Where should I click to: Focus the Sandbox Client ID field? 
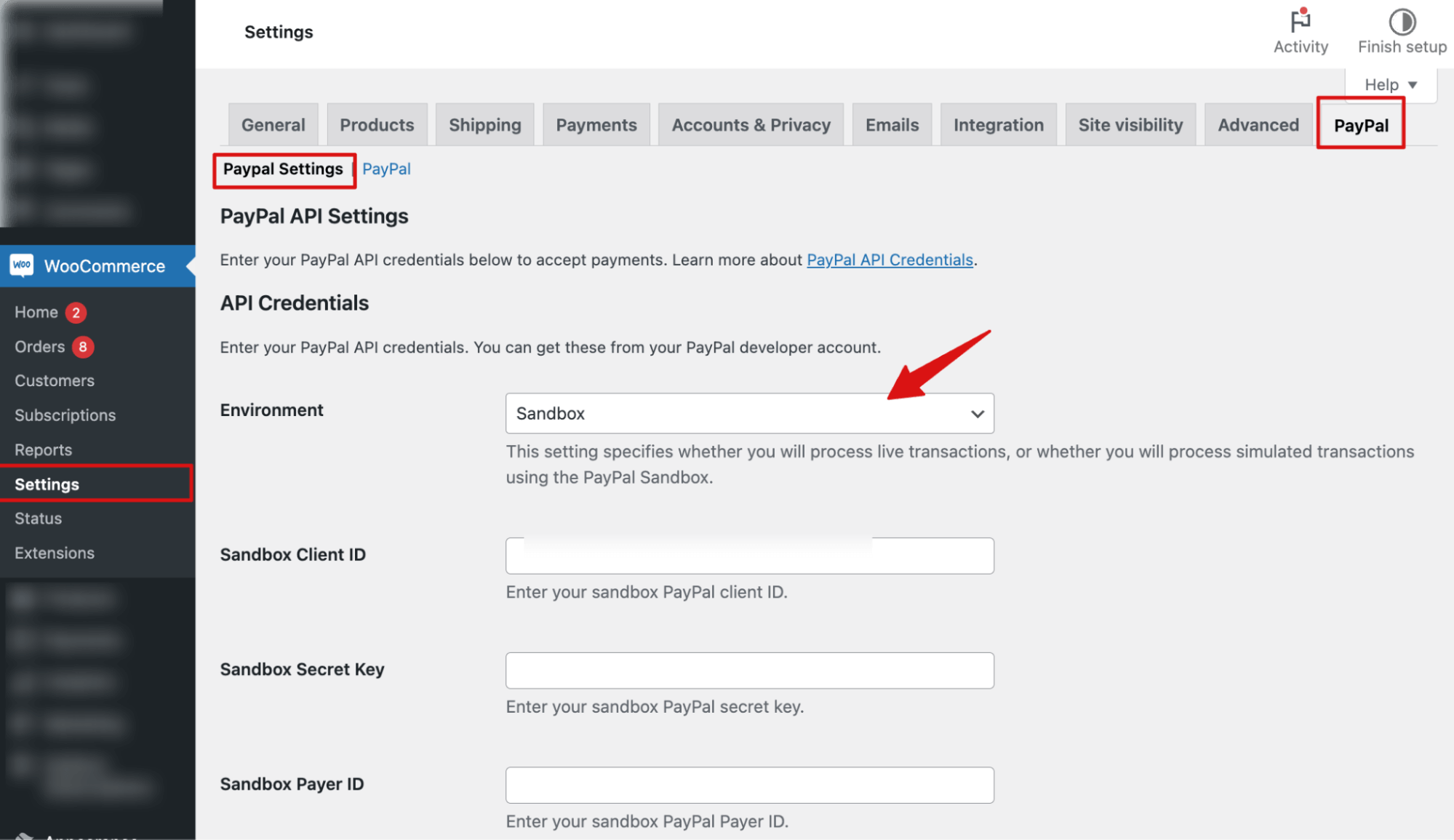click(749, 556)
